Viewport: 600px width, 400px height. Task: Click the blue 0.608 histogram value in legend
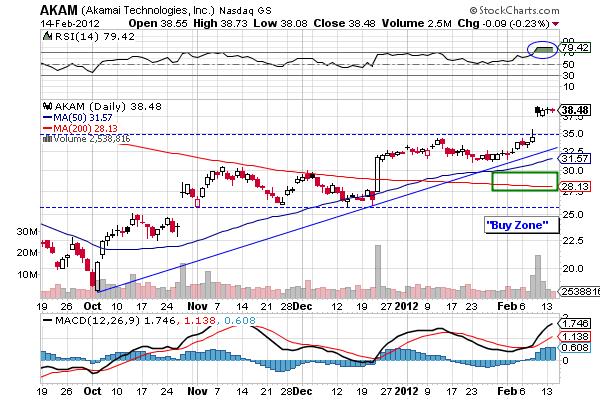pyautogui.click(x=240, y=320)
